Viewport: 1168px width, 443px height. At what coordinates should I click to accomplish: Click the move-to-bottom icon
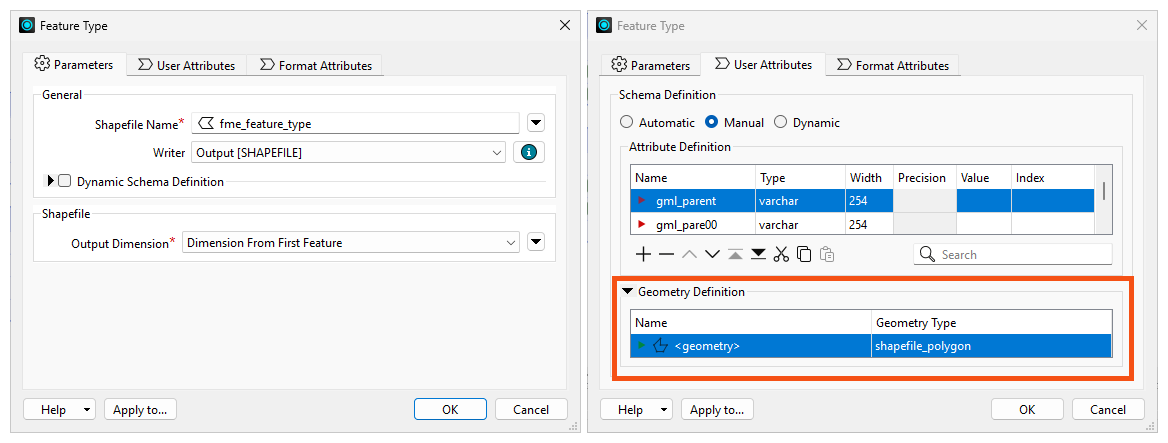pos(758,255)
